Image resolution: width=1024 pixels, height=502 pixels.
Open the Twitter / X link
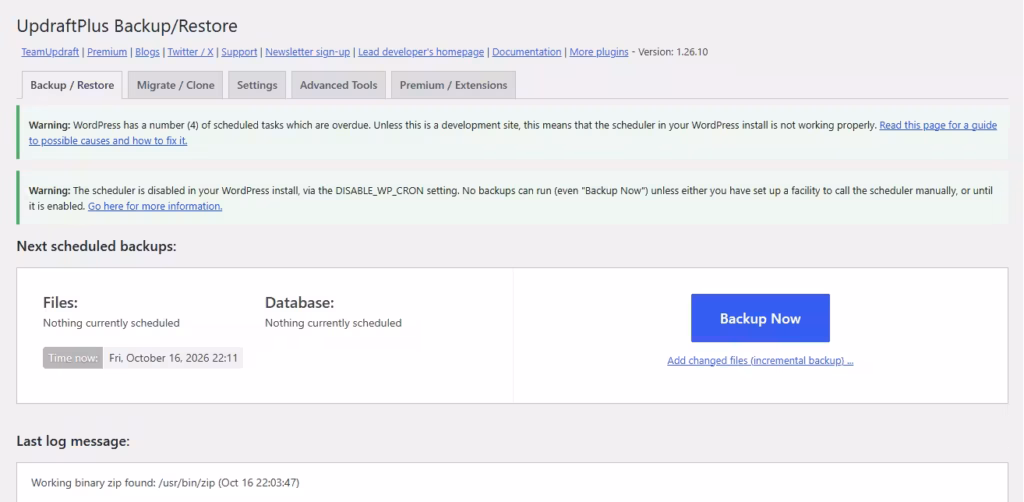click(190, 52)
